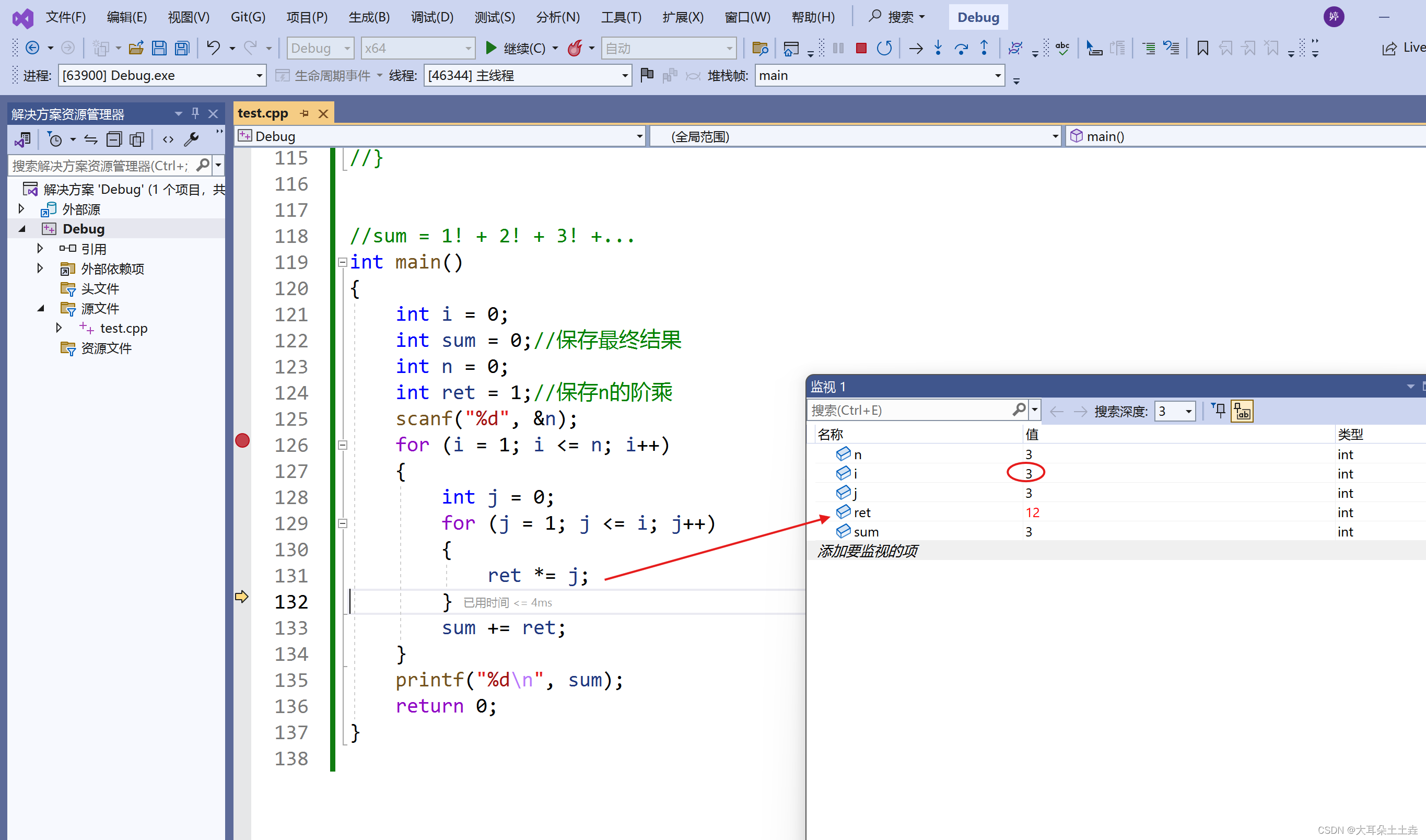Click the Restart debugging icon

884,48
